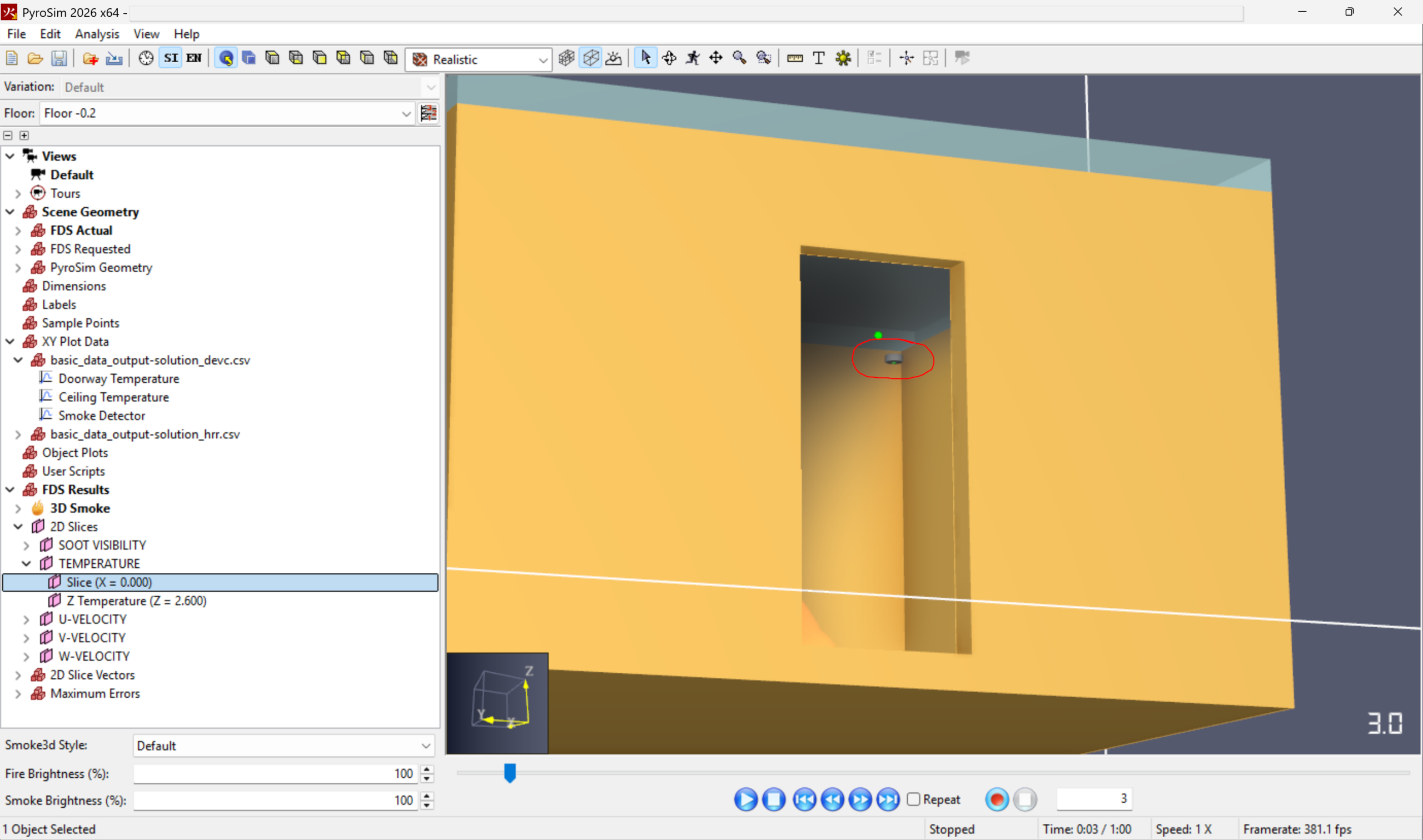This screenshot has height=840, width=1423.
Task: Expand the Tours tree node
Action: [18, 193]
